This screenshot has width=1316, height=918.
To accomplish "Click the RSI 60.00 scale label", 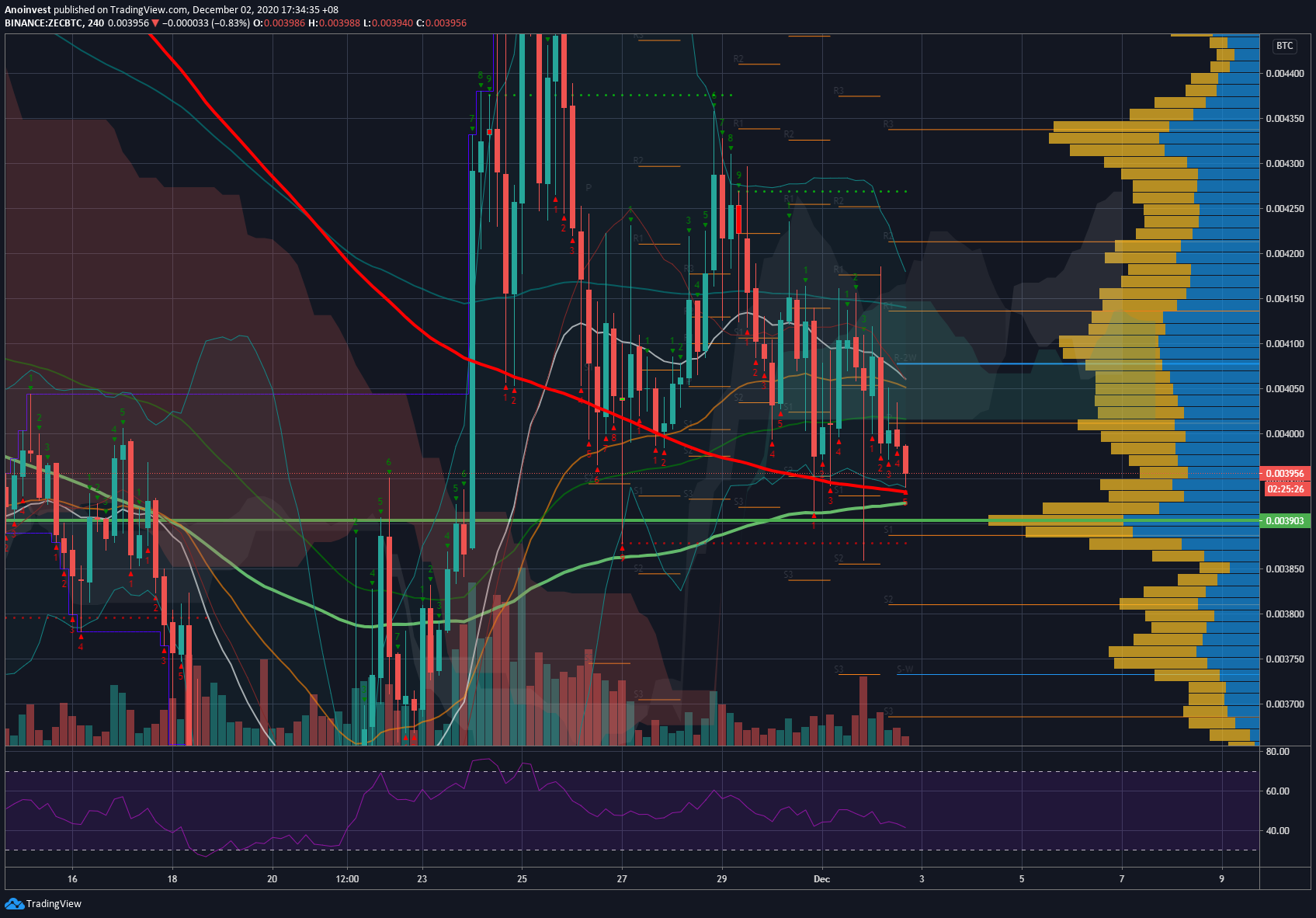I will tap(1277, 791).
